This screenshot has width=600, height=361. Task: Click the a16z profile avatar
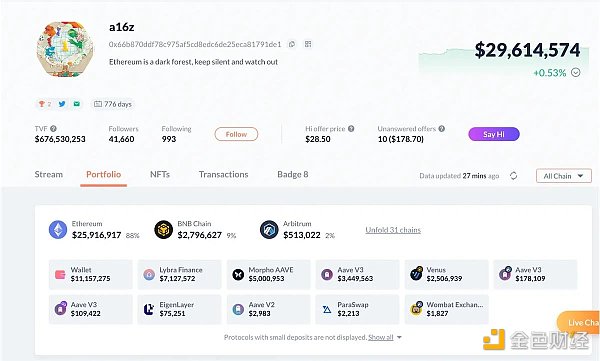65,49
